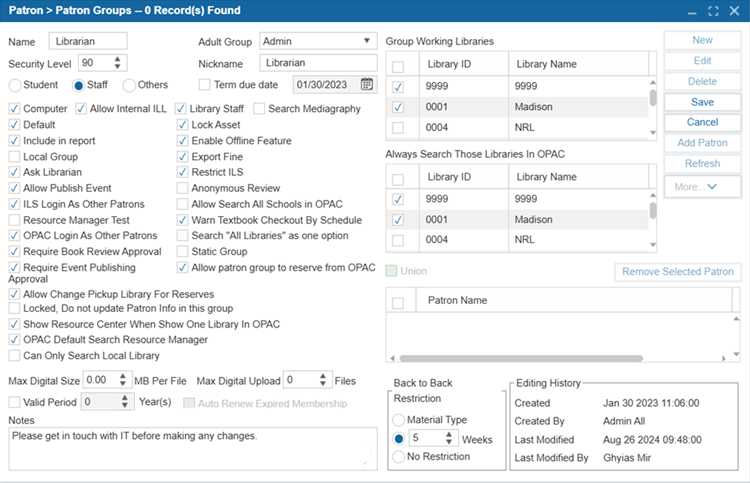Viewport: 750px width, 483px height.
Task: Click the Cancel button
Action: point(702,122)
